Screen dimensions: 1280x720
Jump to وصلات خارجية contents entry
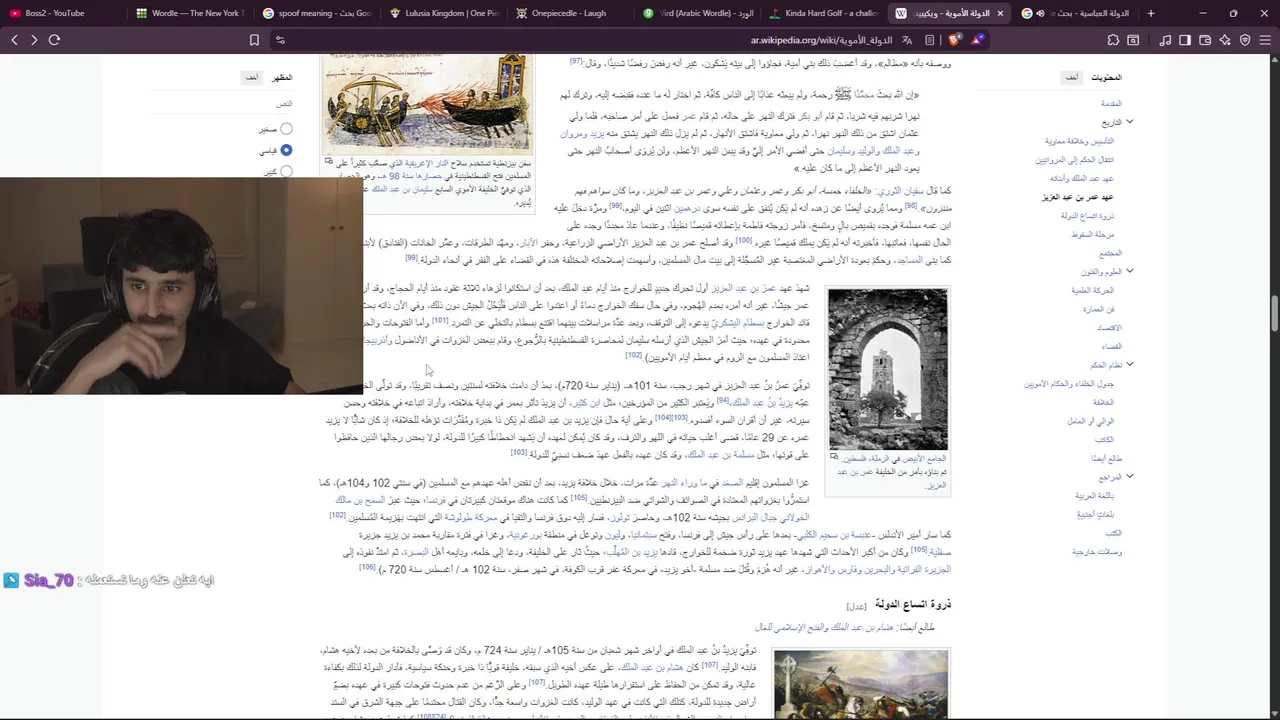click(1097, 552)
